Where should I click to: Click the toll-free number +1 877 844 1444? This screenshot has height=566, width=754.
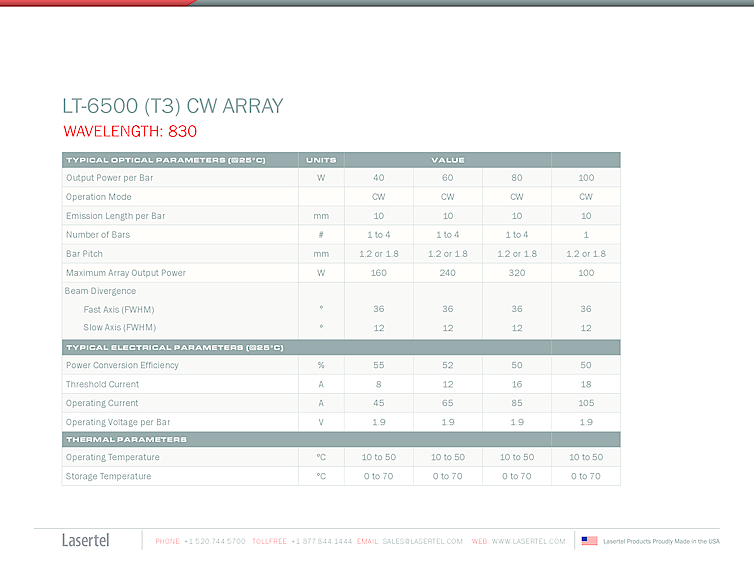[321, 541]
